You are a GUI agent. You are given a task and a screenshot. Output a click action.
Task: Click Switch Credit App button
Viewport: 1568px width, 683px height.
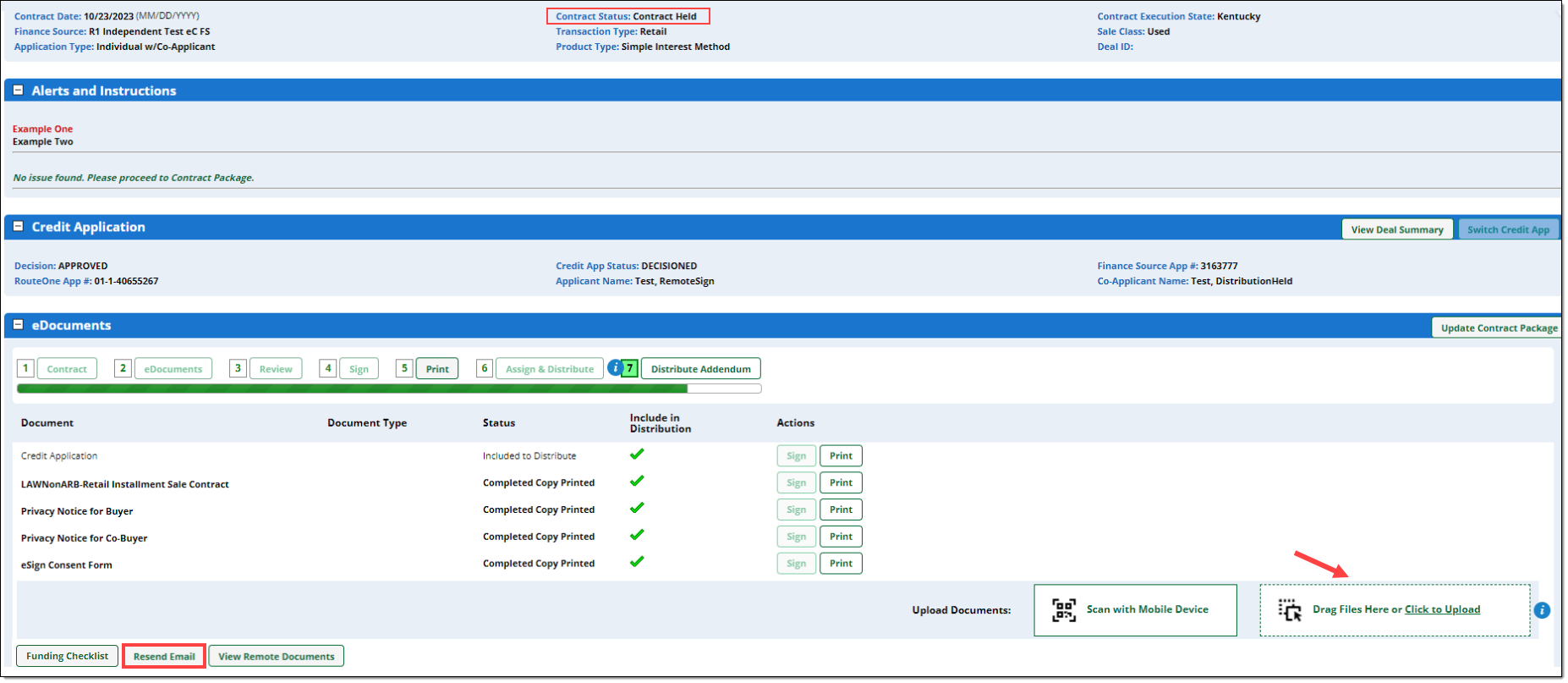(x=1508, y=229)
